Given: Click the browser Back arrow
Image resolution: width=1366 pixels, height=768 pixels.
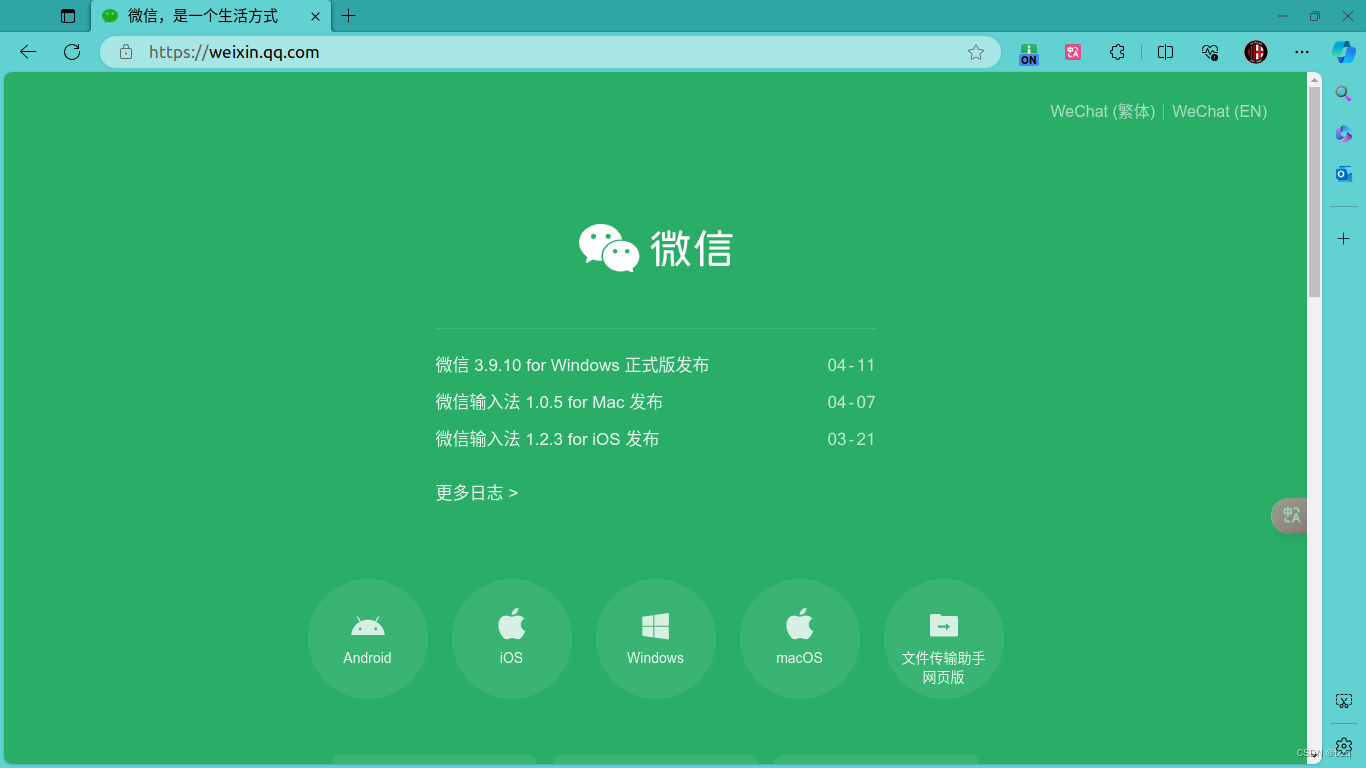Looking at the screenshot, I should tap(28, 52).
